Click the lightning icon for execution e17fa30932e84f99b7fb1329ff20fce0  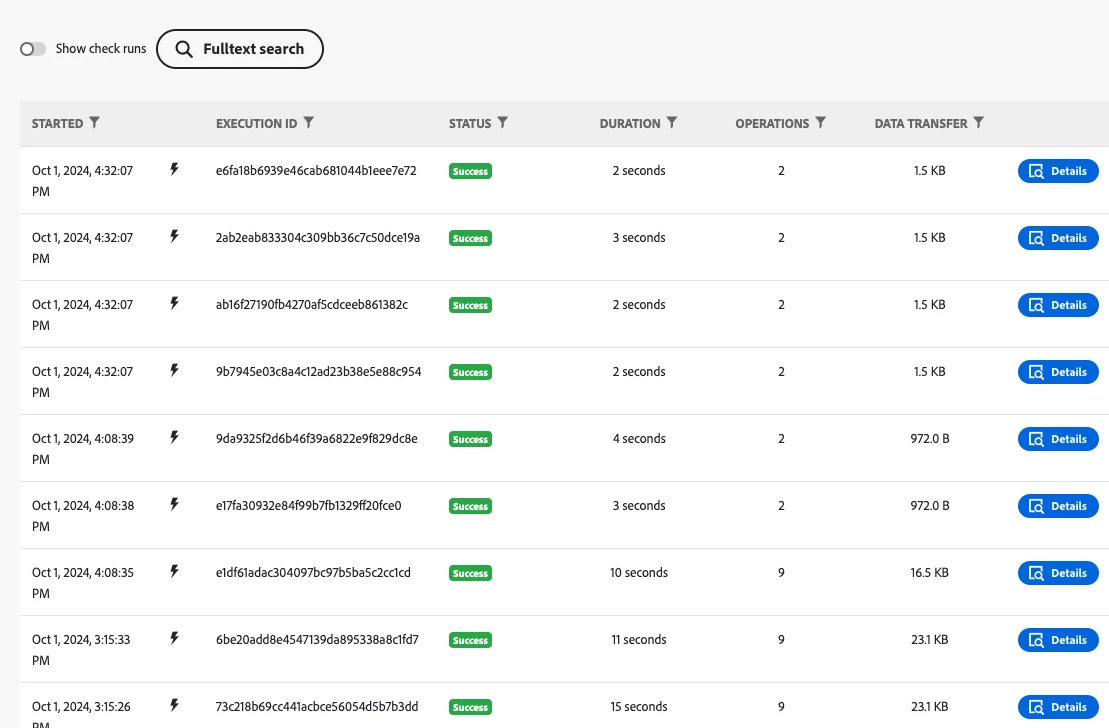pos(174,504)
